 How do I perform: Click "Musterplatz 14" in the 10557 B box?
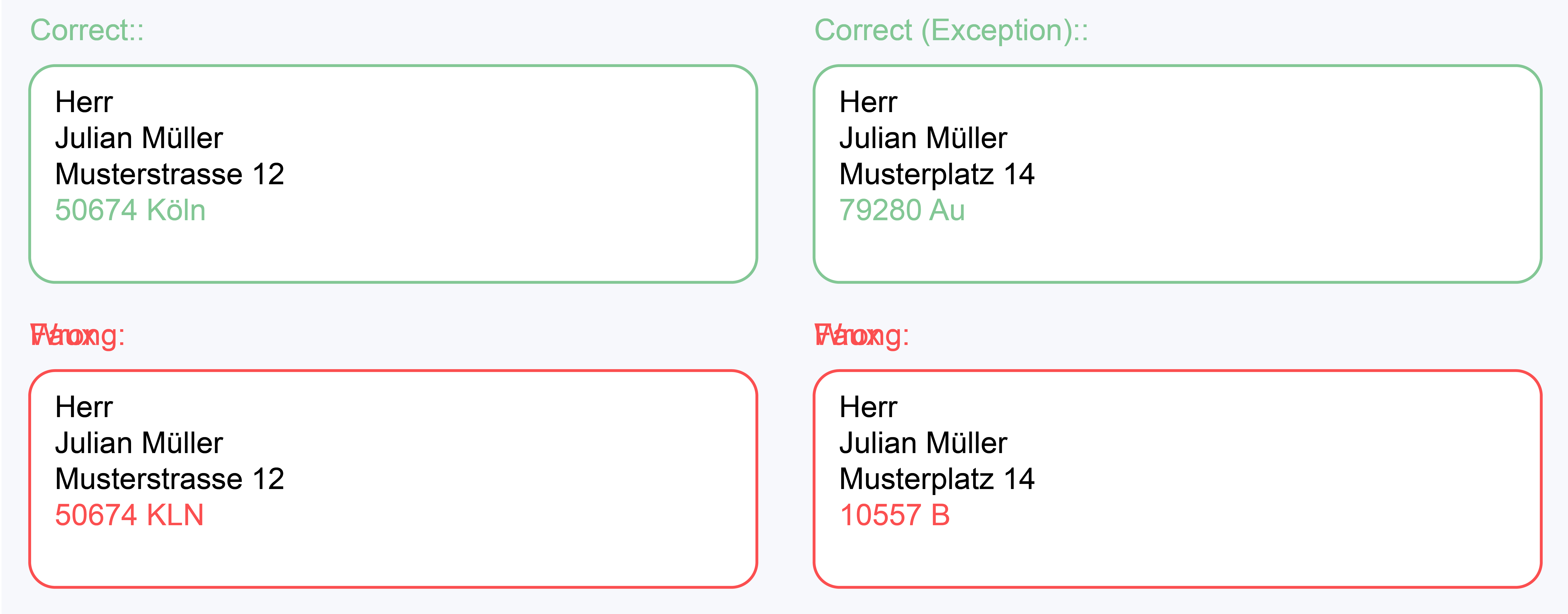pos(936,479)
